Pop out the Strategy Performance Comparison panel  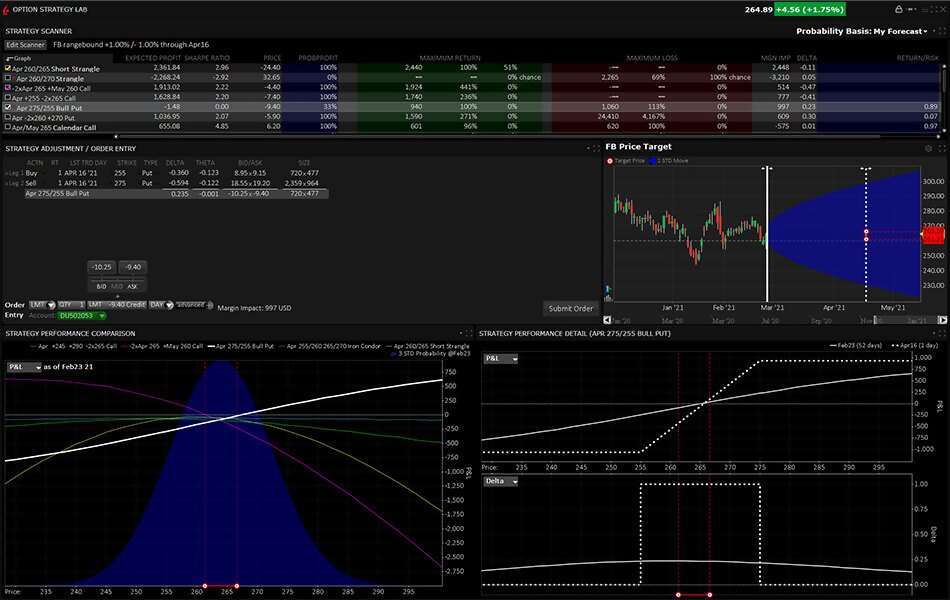point(468,334)
